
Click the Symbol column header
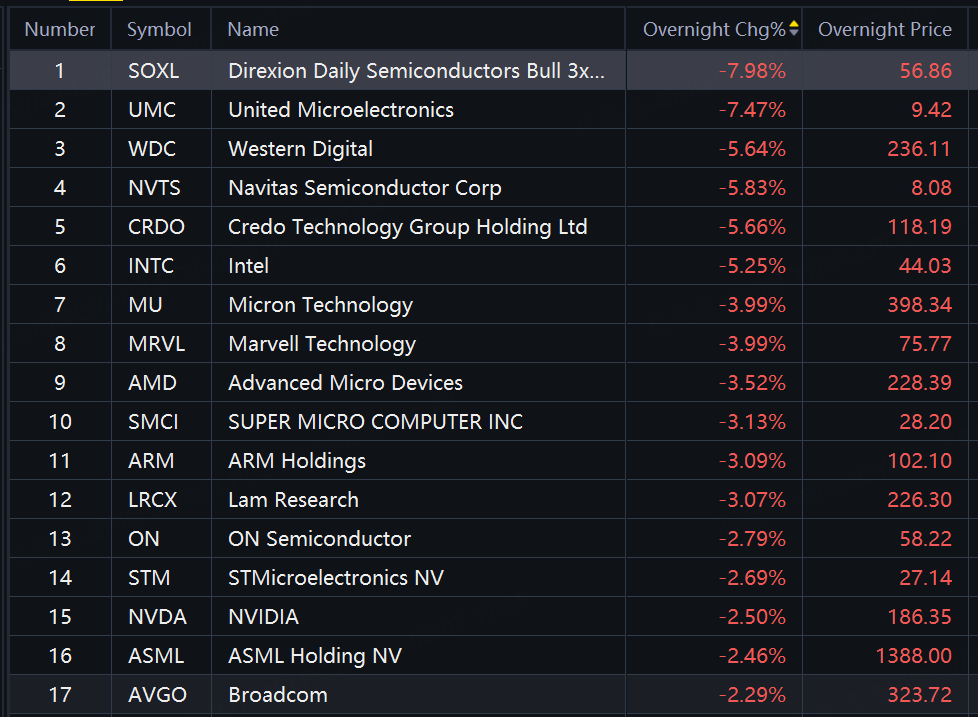click(x=159, y=30)
